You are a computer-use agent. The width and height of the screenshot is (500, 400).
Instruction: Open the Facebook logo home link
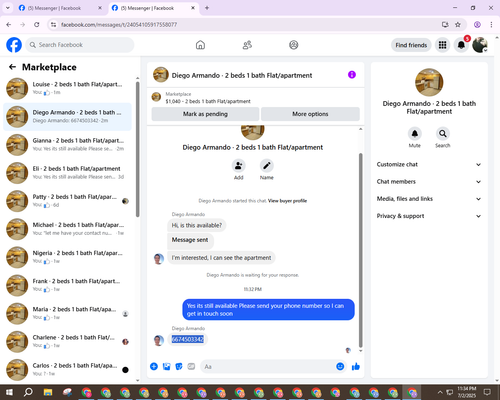click(x=14, y=45)
